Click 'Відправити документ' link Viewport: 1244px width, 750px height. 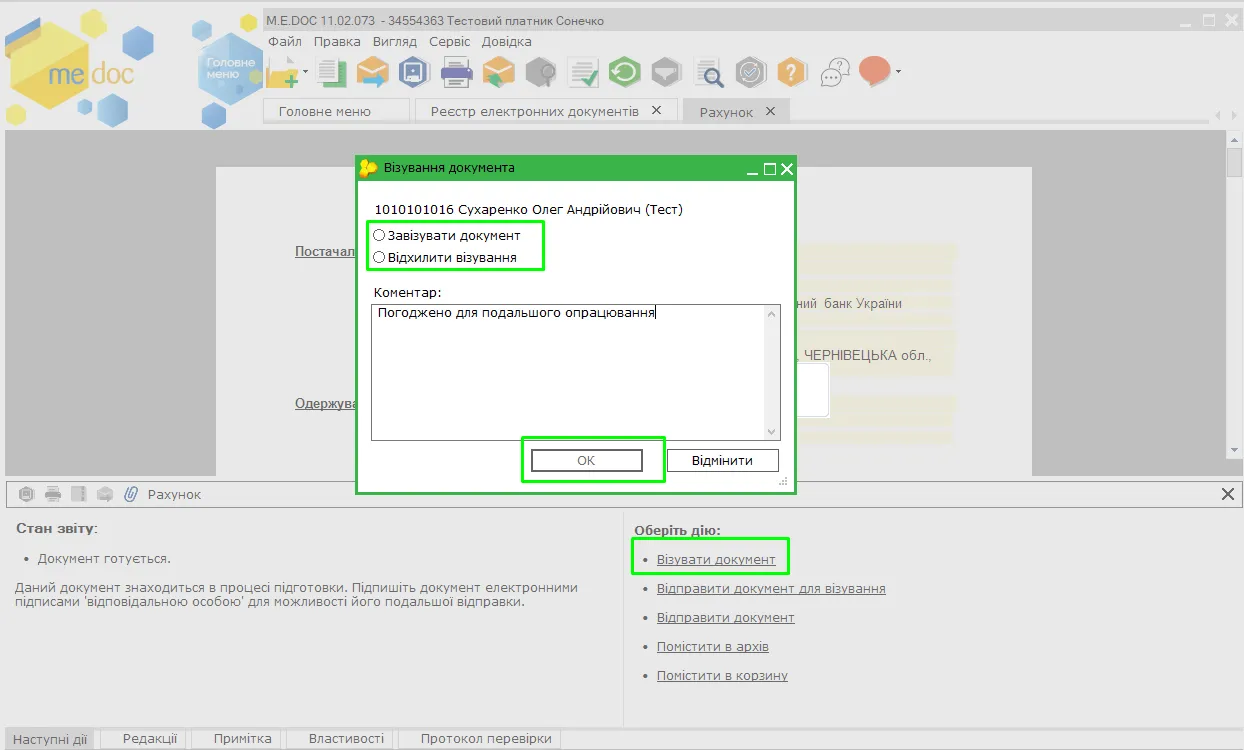(725, 617)
